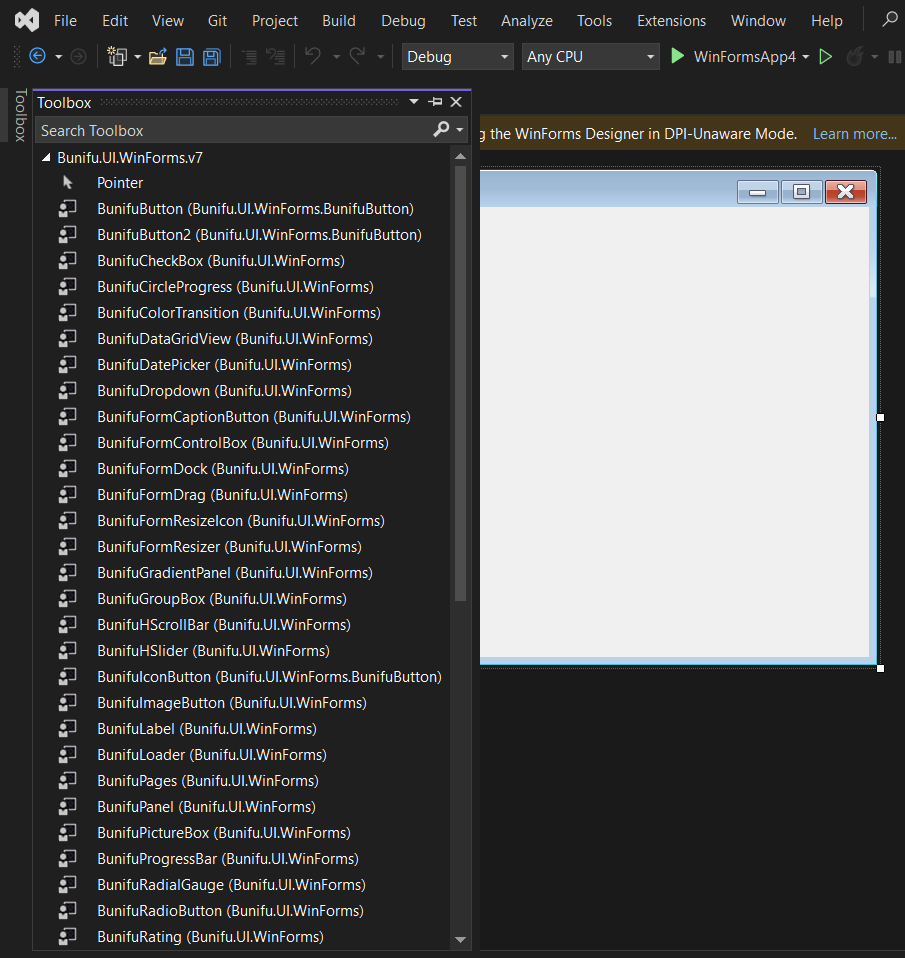The width and height of the screenshot is (905, 958).
Task: Open the Debug menu
Action: tap(403, 21)
